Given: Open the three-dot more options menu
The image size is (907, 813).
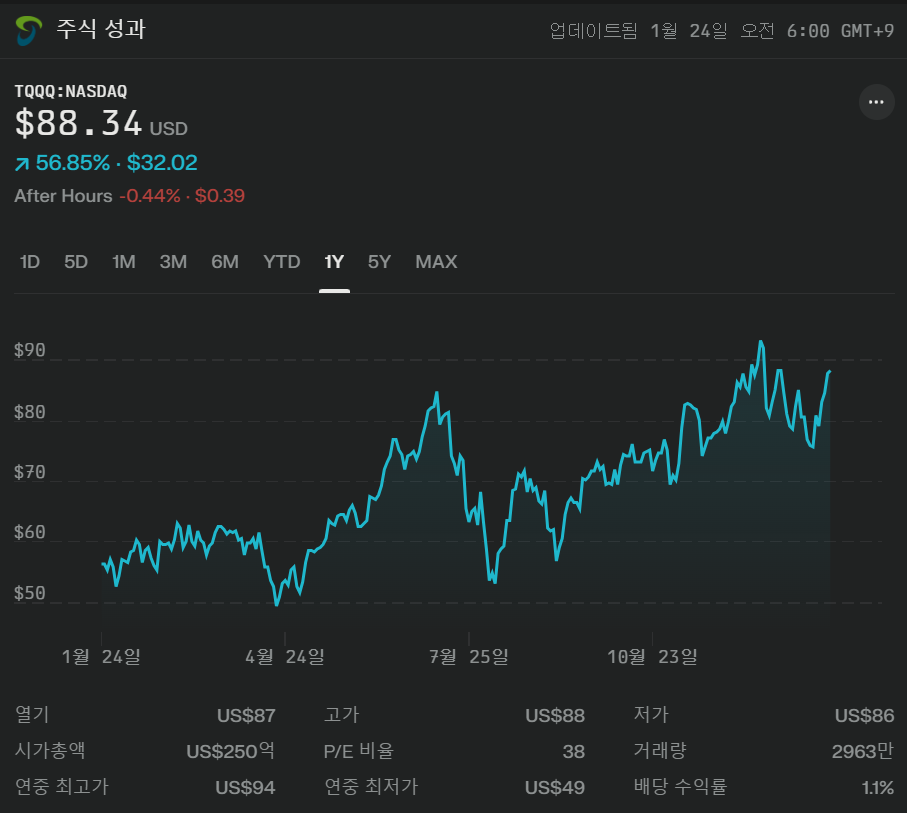Looking at the screenshot, I should [876, 102].
